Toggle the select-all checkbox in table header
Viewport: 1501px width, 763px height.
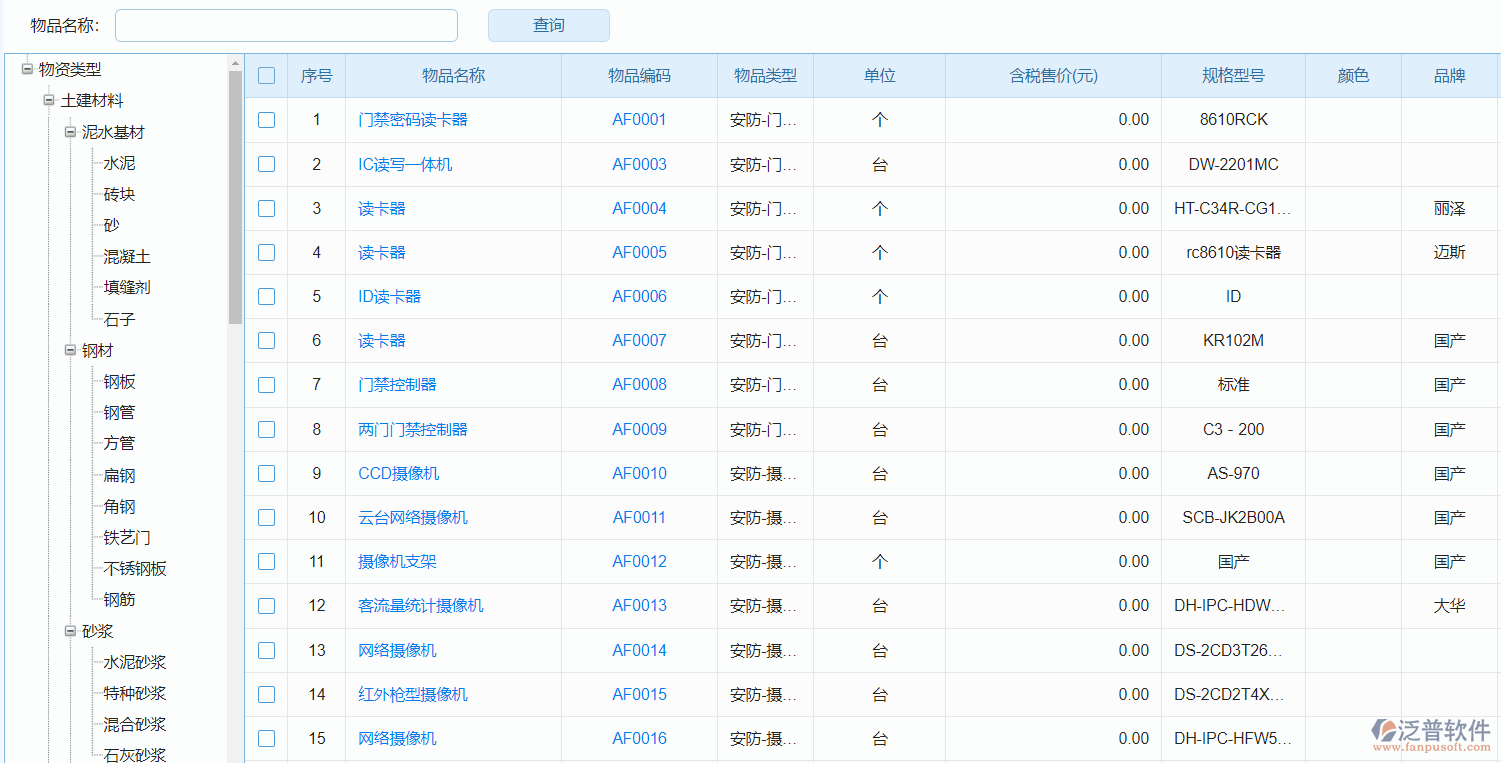click(x=266, y=75)
